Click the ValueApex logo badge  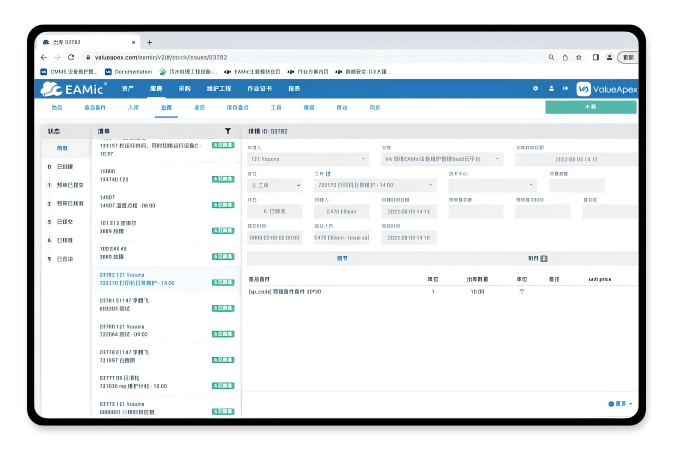pyautogui.click(x=607, y=89)
